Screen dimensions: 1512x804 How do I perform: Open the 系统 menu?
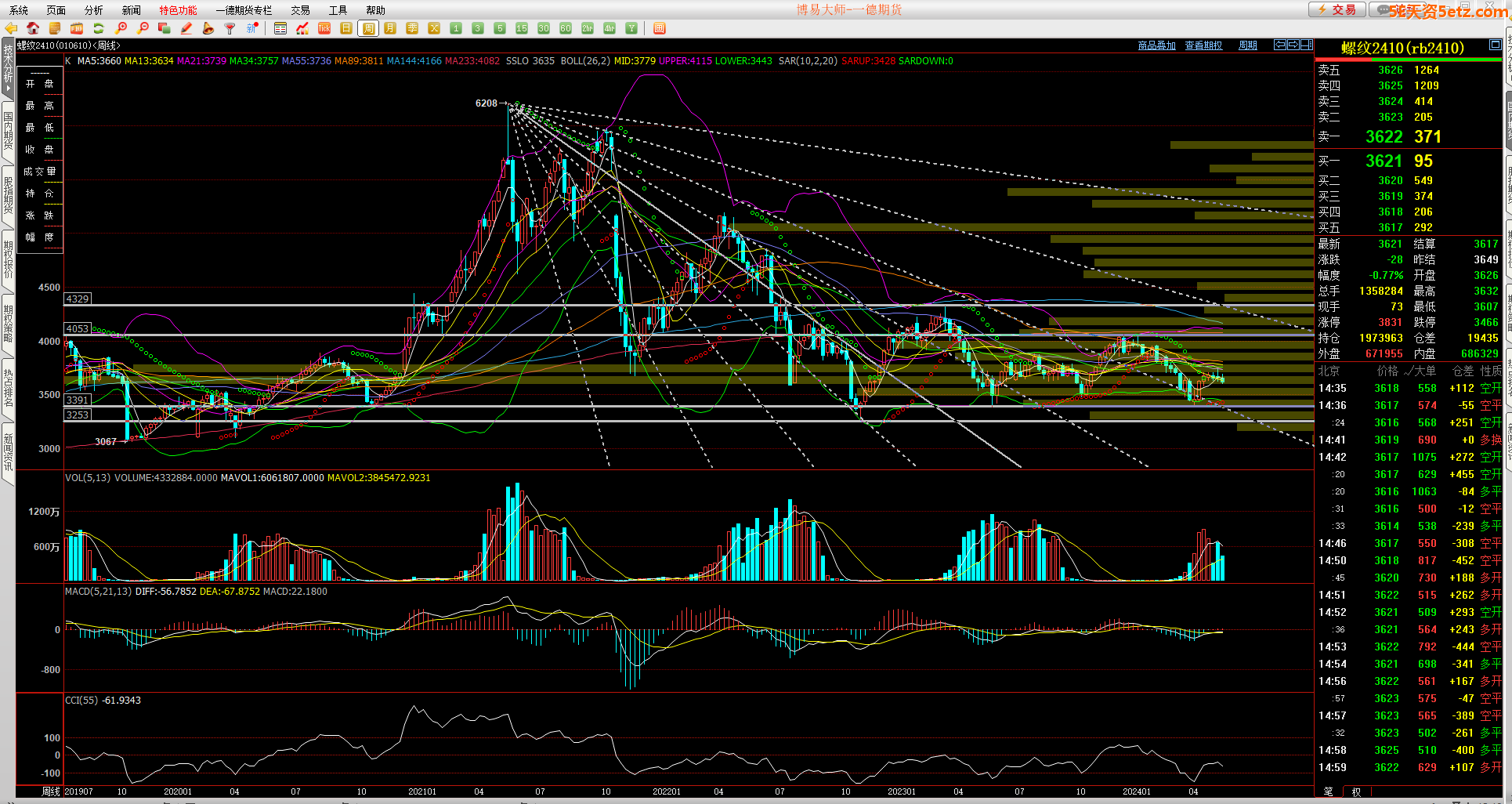point(19,10)
